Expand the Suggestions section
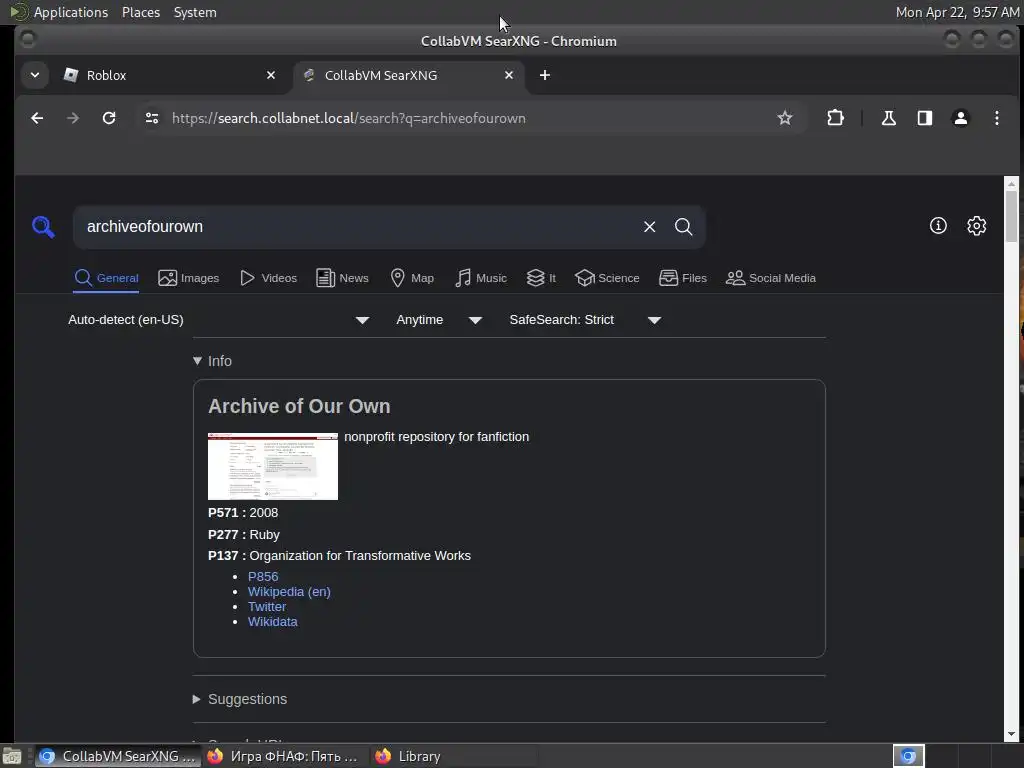The height and width of the screenshot is (768, 1024). (x=240, y=699)
